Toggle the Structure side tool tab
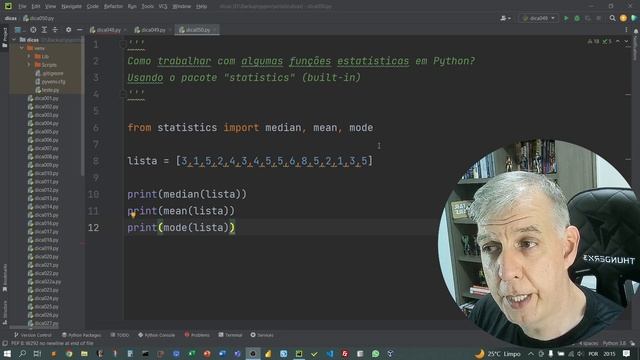 click(x=4, y=312)
